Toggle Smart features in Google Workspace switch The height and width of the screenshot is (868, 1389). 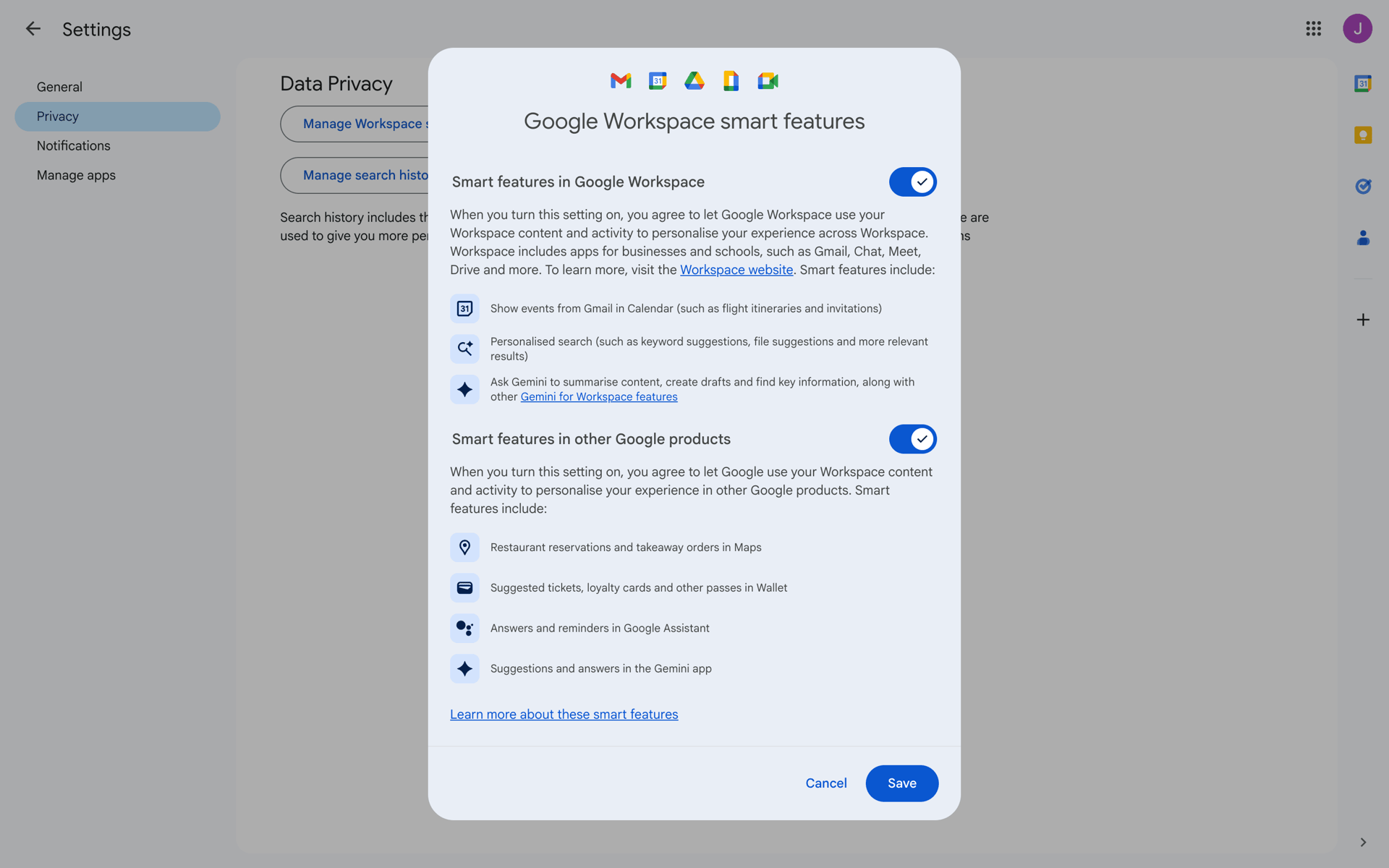[913, 182]
